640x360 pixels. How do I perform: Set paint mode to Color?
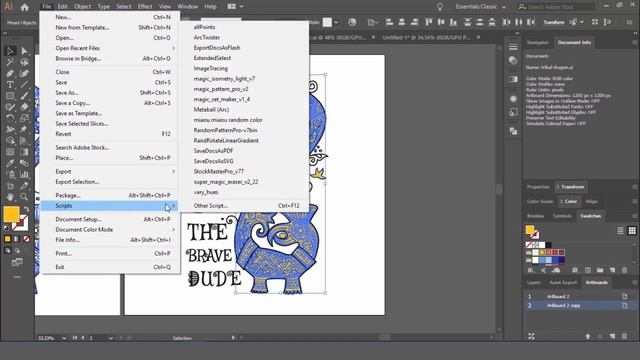point(7,239)
